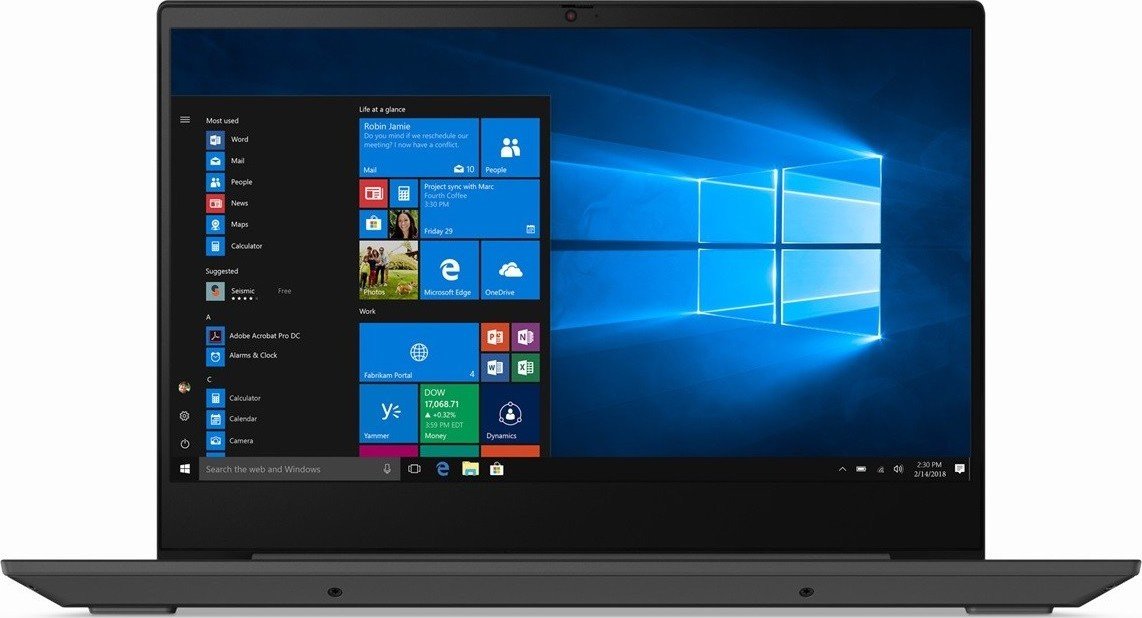Open Store from the taskbar
The width and height of the screenshot is (1142, 618).
click(x=497, y=470)
